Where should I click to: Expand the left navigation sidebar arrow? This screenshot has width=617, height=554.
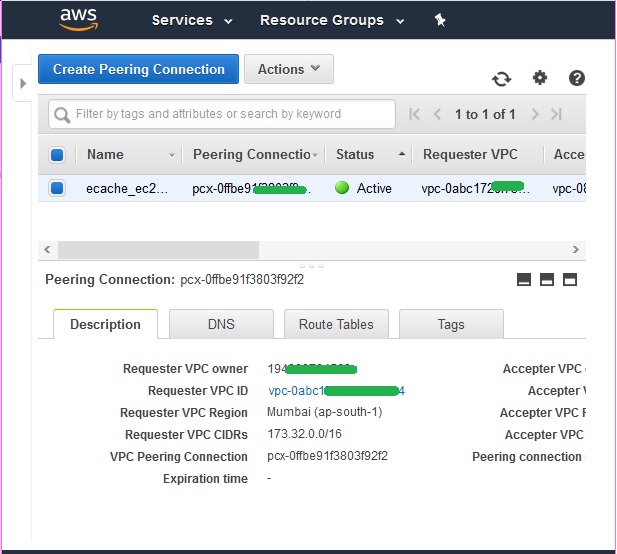(x=23, y=83)
